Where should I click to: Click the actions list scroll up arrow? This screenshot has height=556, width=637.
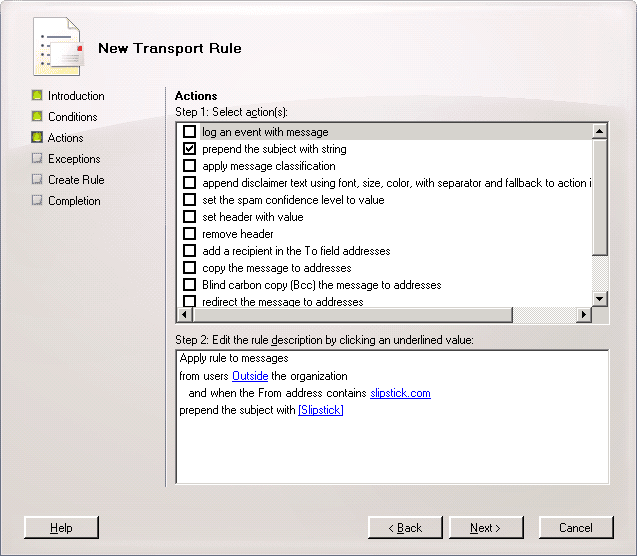[600, 131]
